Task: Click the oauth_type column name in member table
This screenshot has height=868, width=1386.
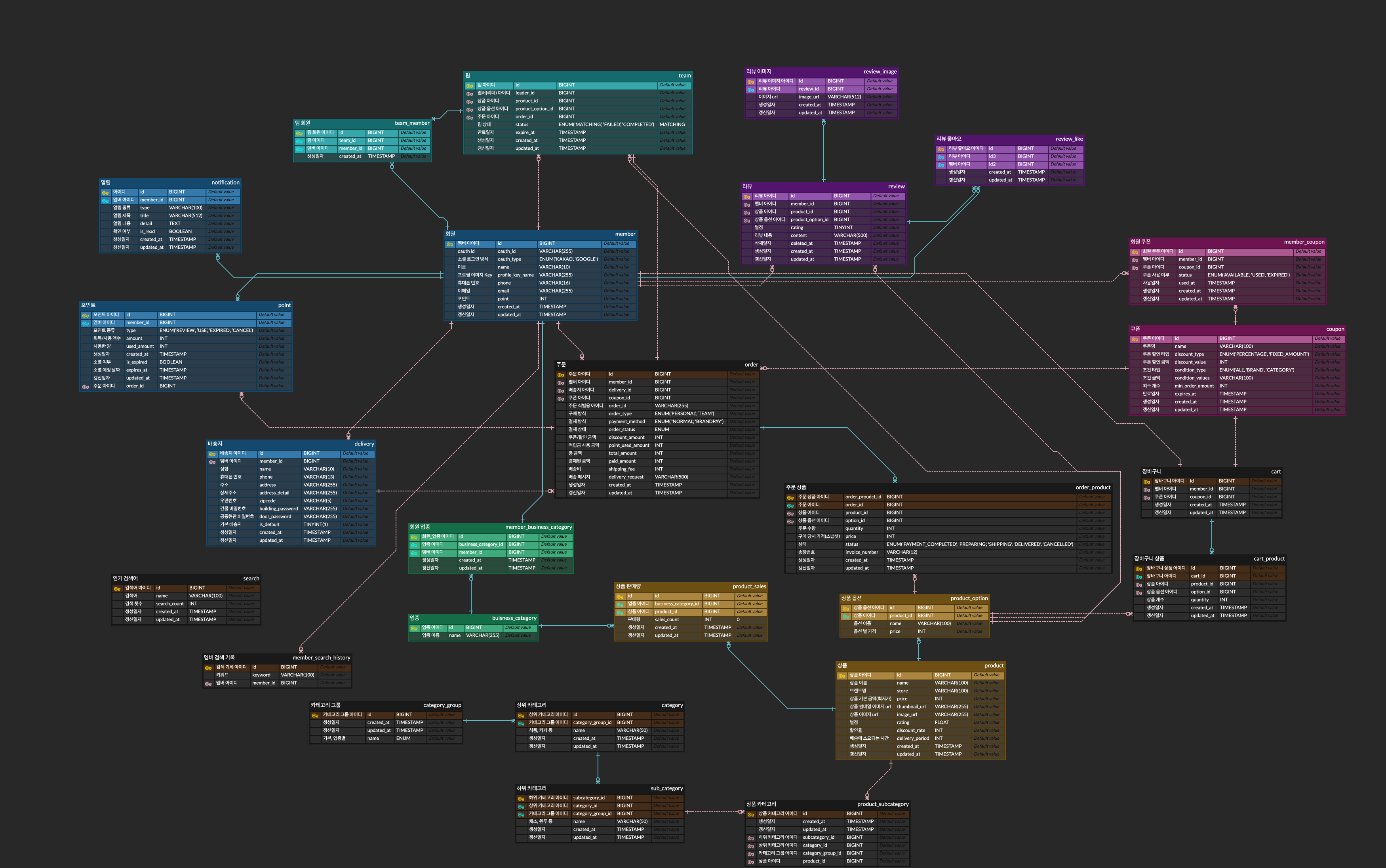Action: pos(510,259)
